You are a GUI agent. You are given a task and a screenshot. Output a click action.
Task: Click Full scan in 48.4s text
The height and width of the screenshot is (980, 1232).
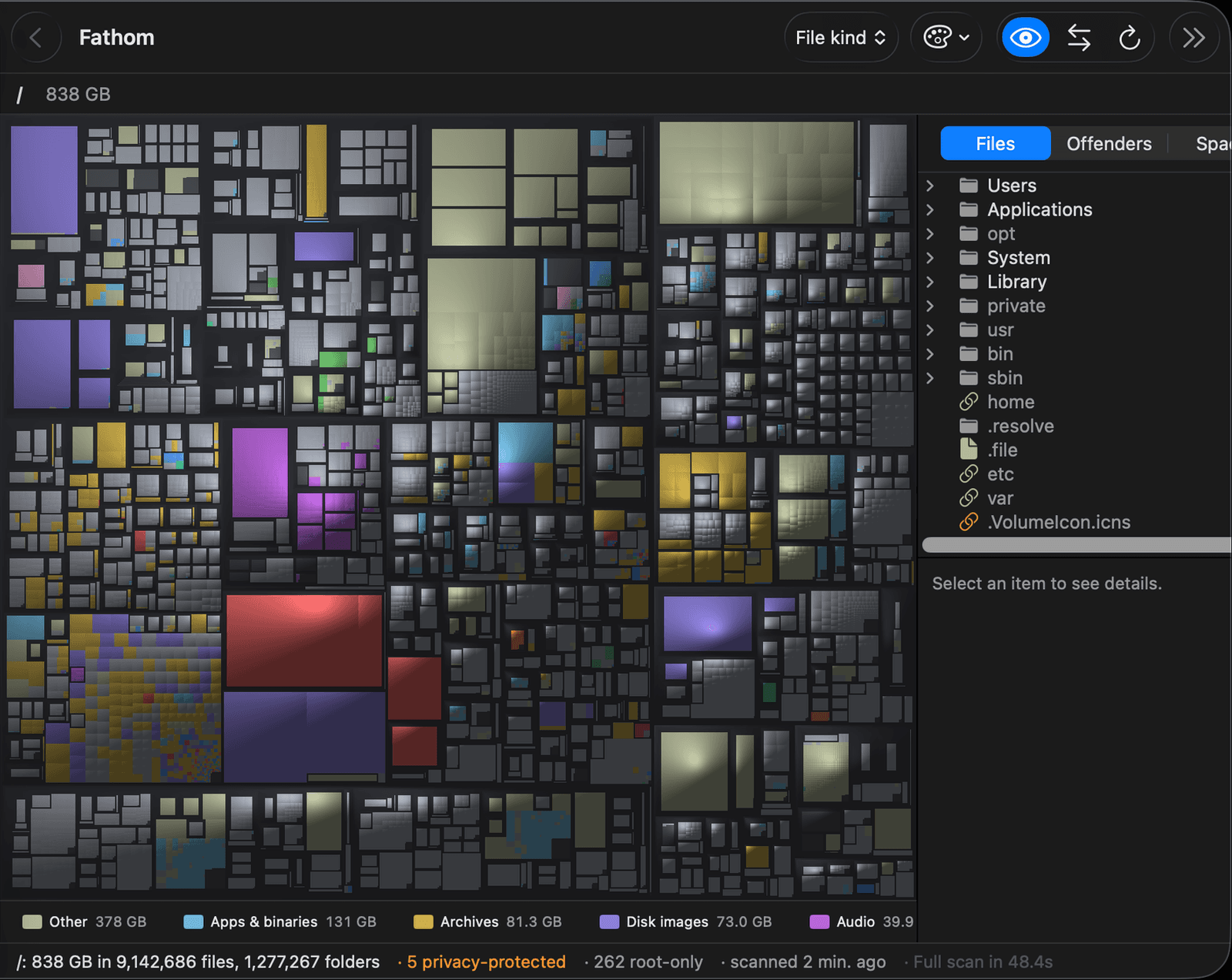coord(983,962)
